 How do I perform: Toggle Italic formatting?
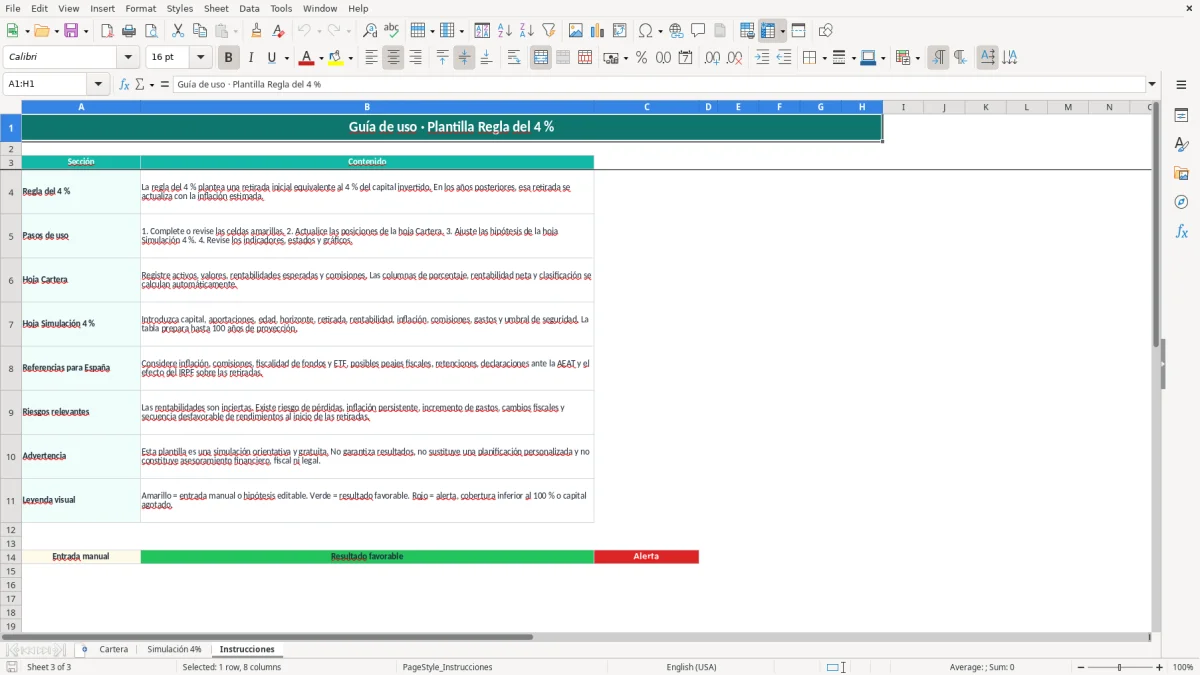pyautogui.click(x=250, y=58)
